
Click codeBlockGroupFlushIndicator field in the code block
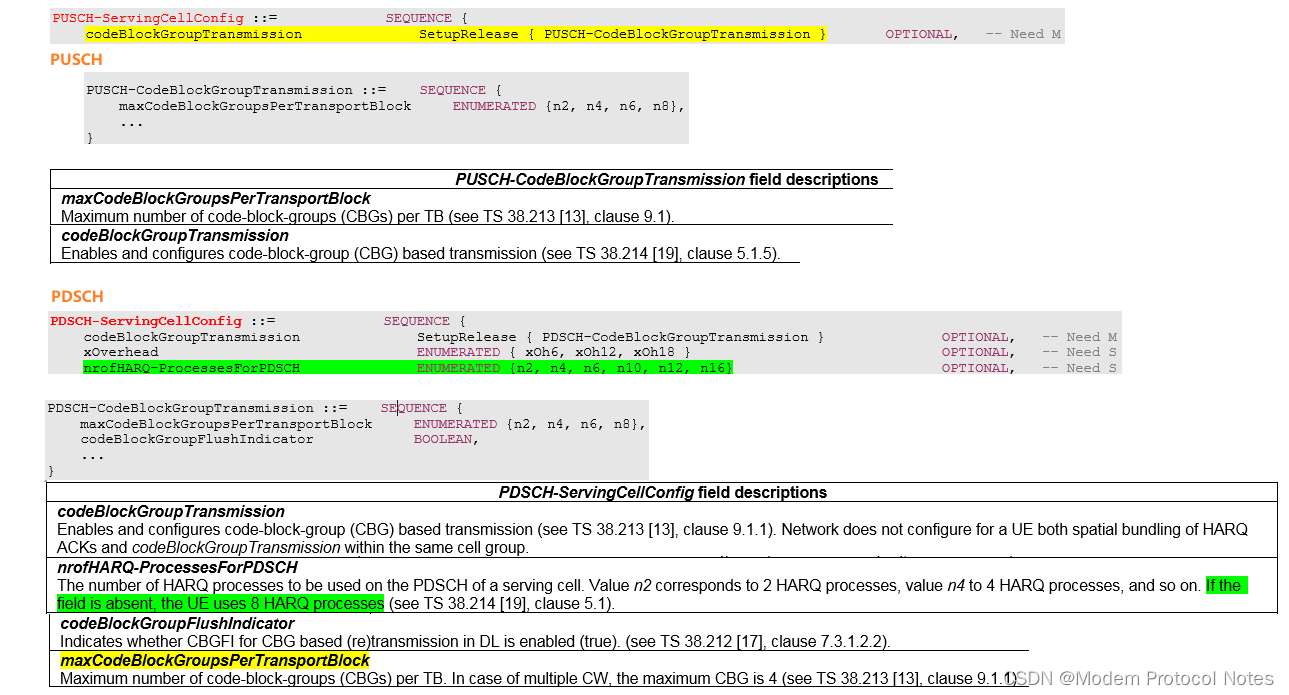[x=197, y=439]
